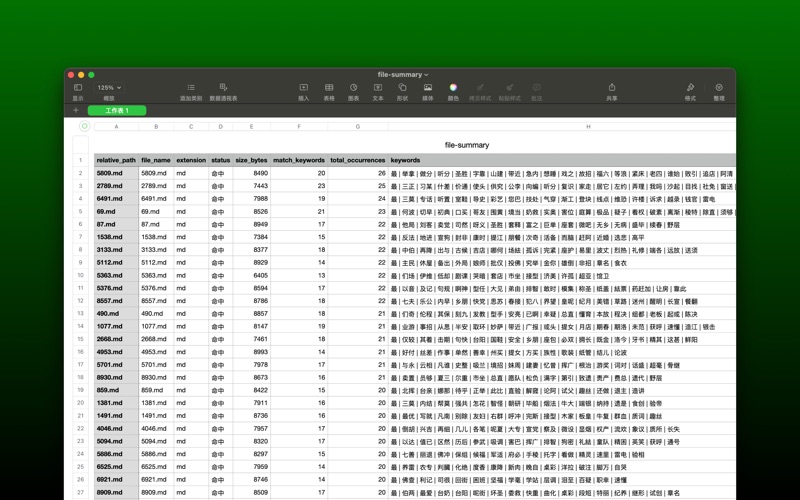The width and height of the screenshot is (800, 500).
Task: Click the 共享 share icon
Action: (x=612, y=87)
